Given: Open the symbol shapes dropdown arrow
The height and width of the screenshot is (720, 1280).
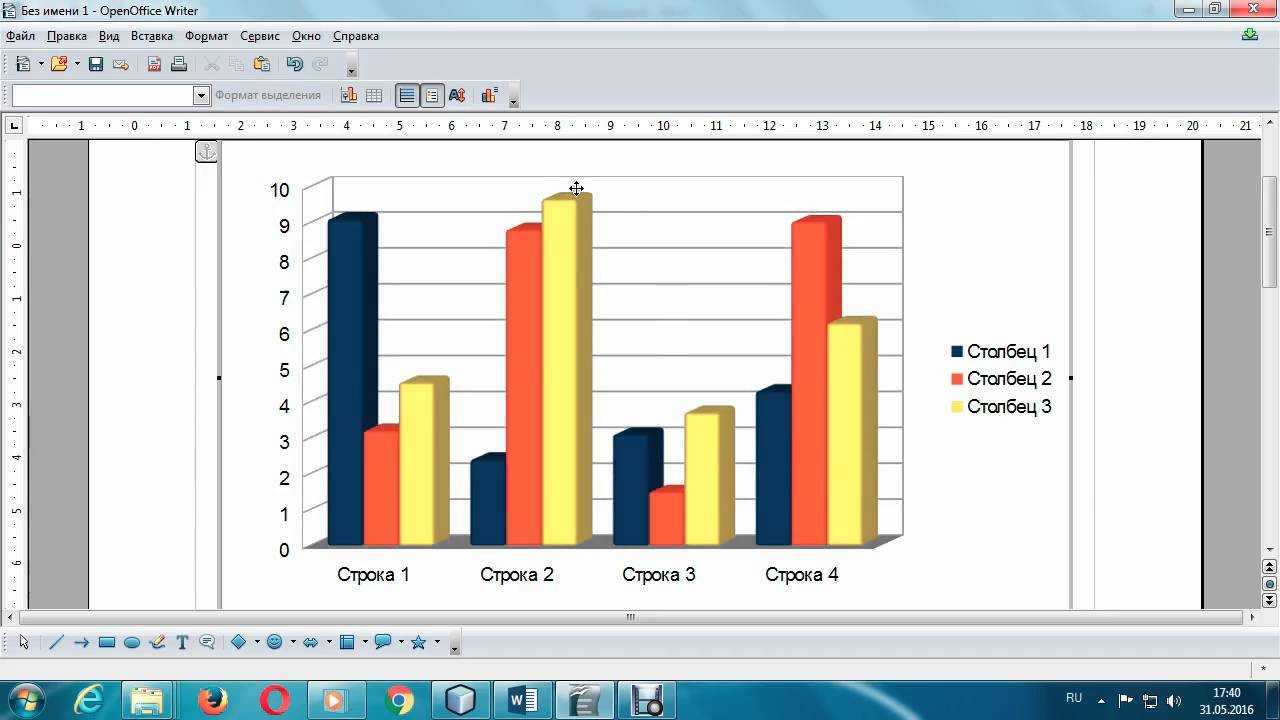Looking at the screenshot, I should pyautogui.click(x=293, y=642).
